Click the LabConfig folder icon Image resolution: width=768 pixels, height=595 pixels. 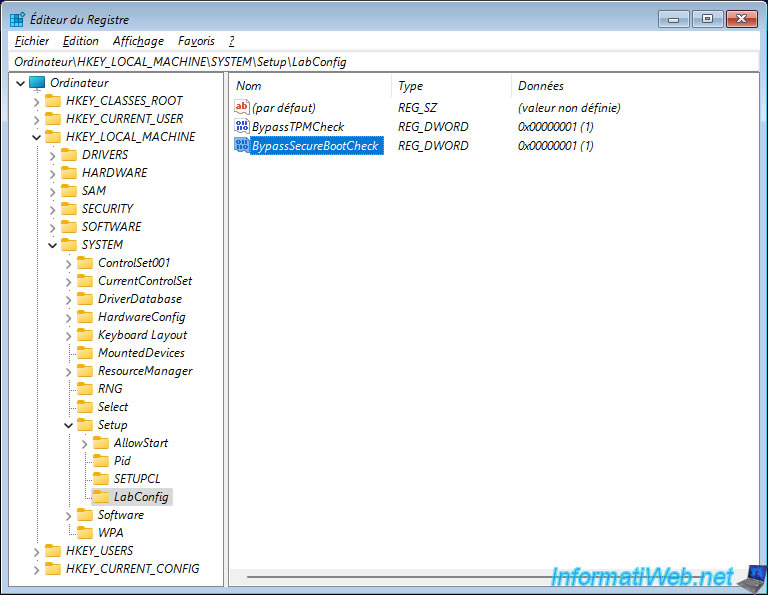tap(101, 497)
